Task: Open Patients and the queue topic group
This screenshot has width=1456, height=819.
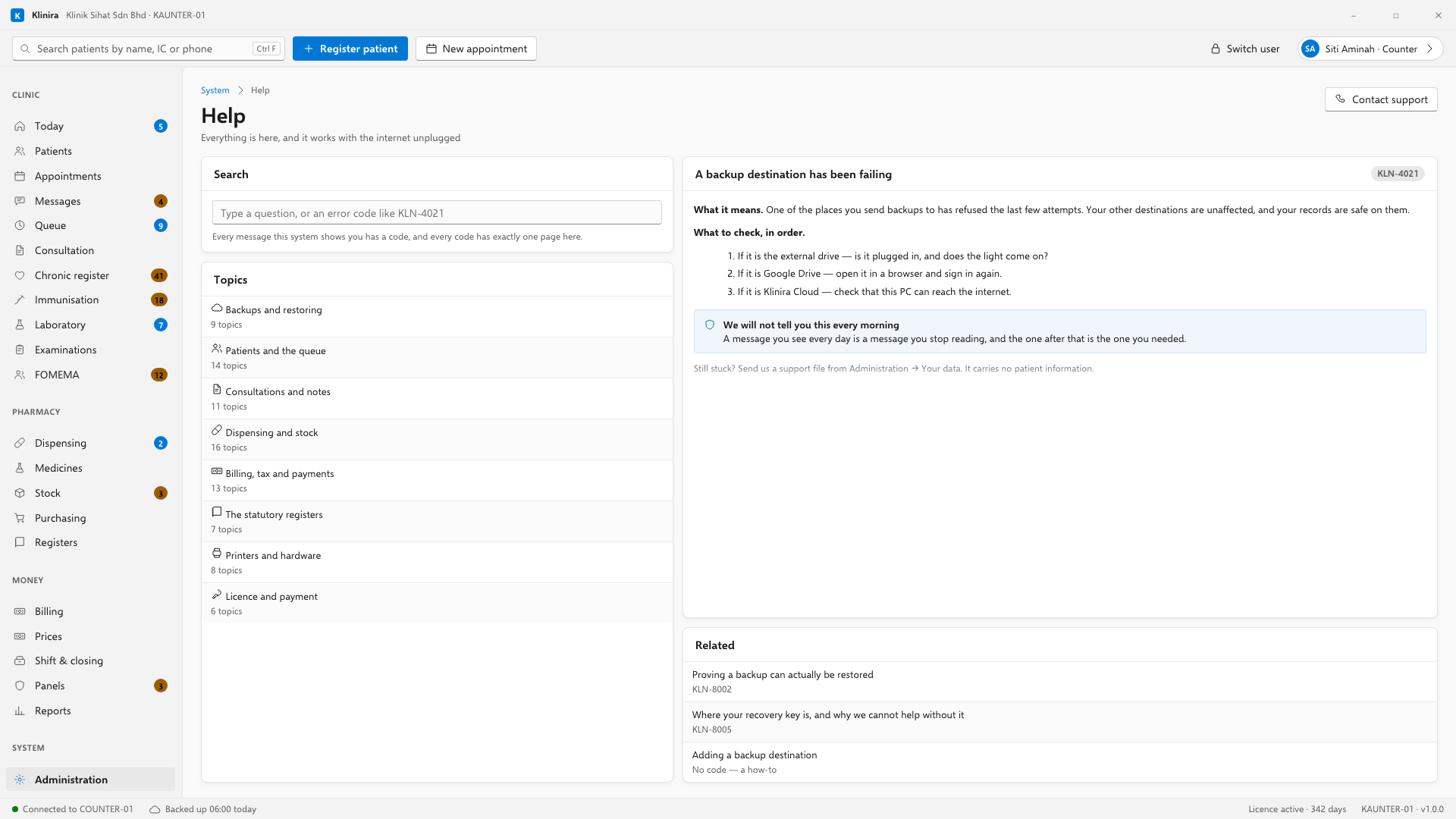Action: (437, 357)
